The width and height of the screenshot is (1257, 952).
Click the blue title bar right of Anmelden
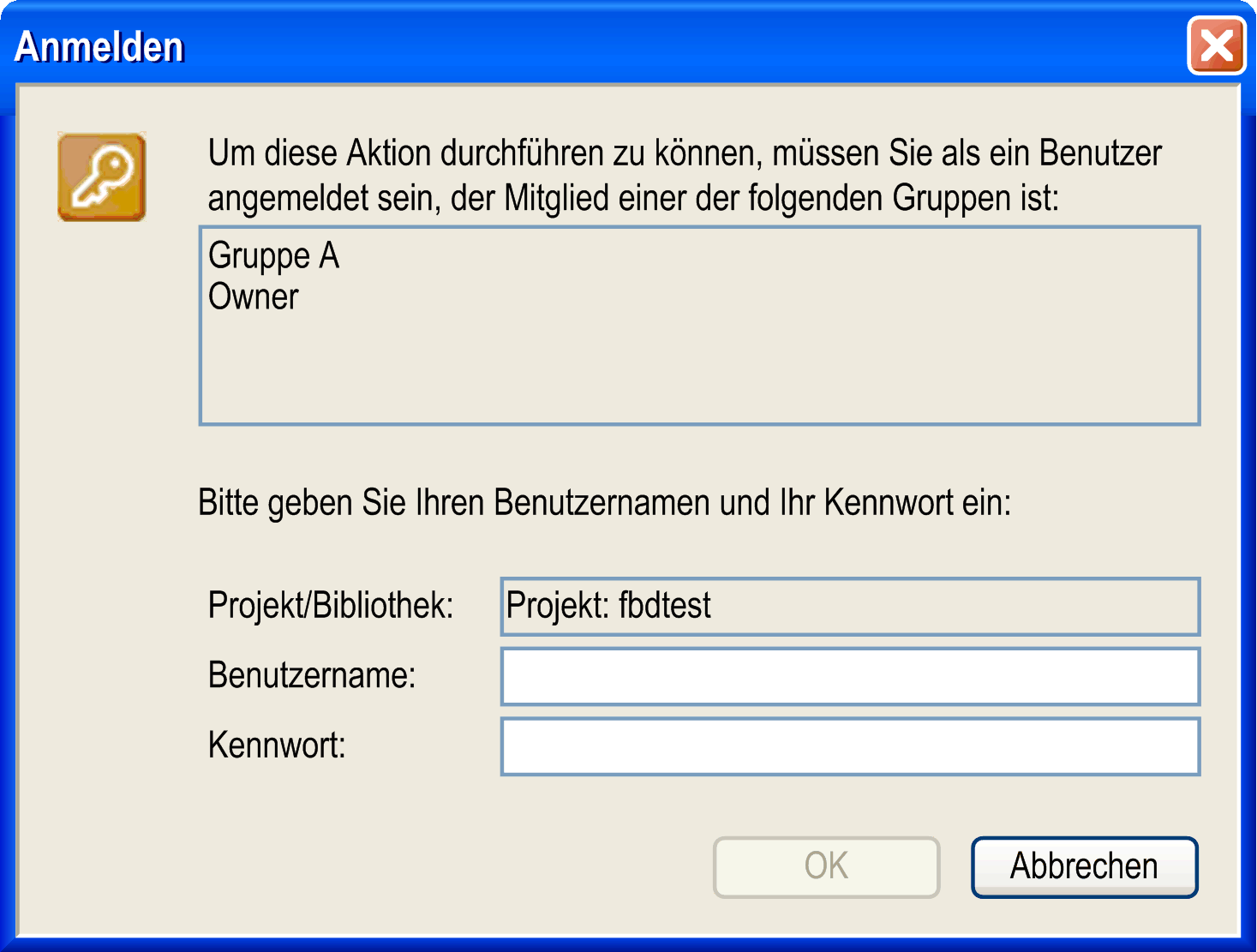pos(685,46)
